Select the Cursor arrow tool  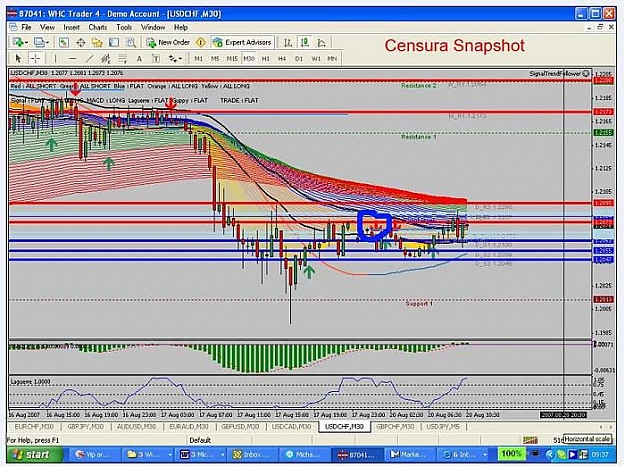coord(18,59)
